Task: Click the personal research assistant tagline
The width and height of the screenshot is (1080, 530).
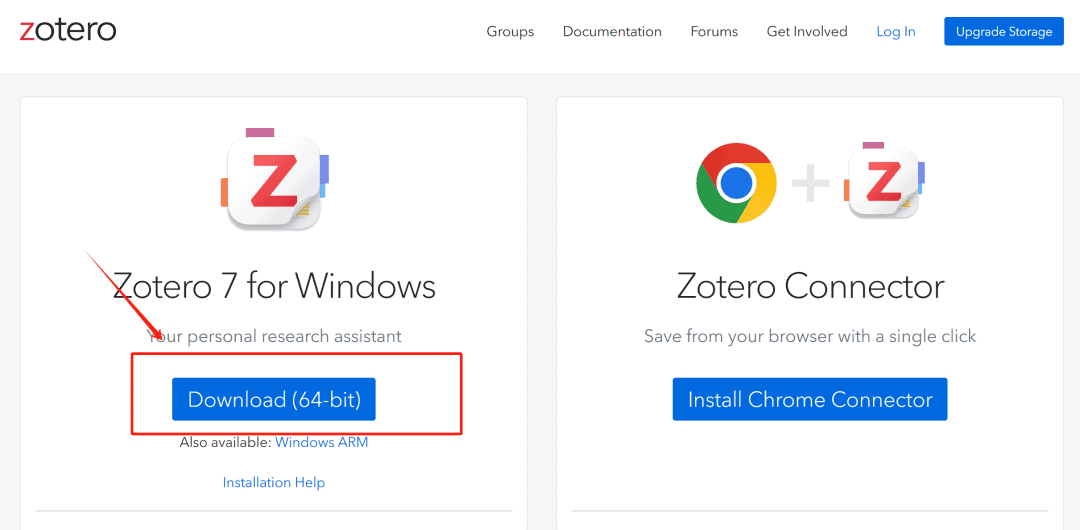Action: click(x=275, y=336)
